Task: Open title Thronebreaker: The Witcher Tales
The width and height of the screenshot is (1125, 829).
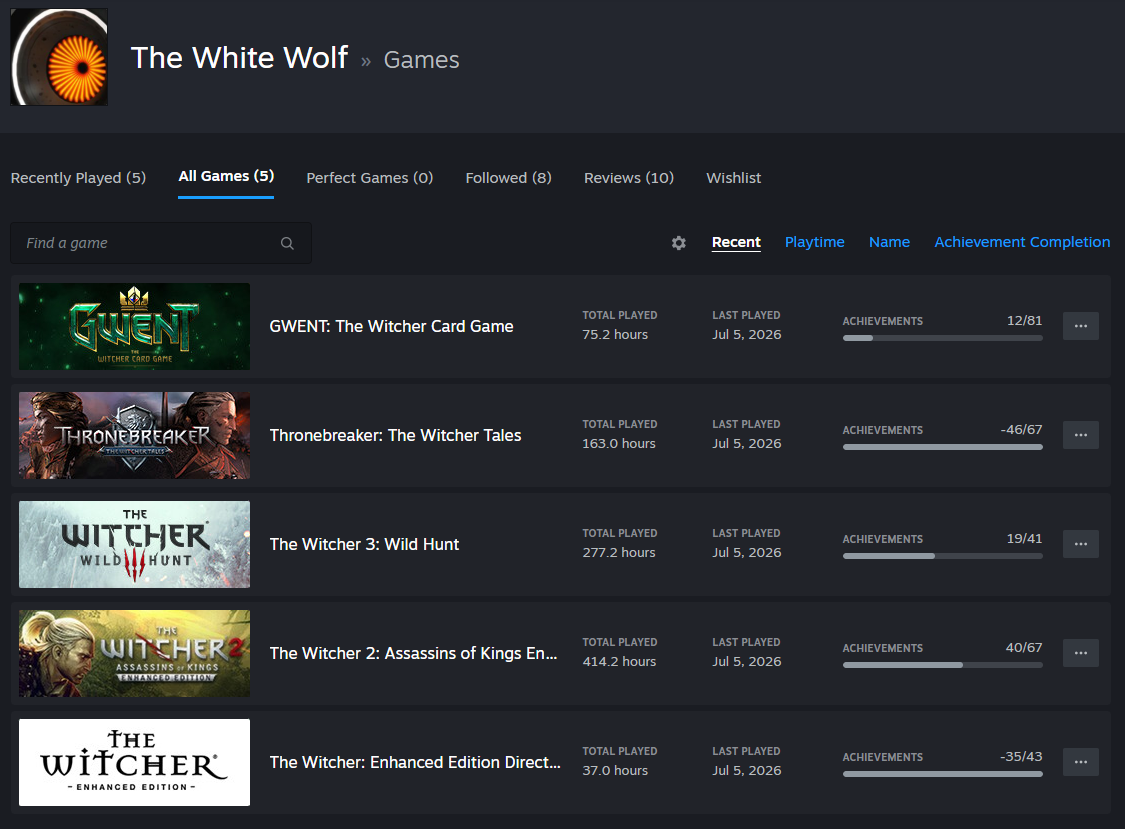Action: (x=395, y=436)
